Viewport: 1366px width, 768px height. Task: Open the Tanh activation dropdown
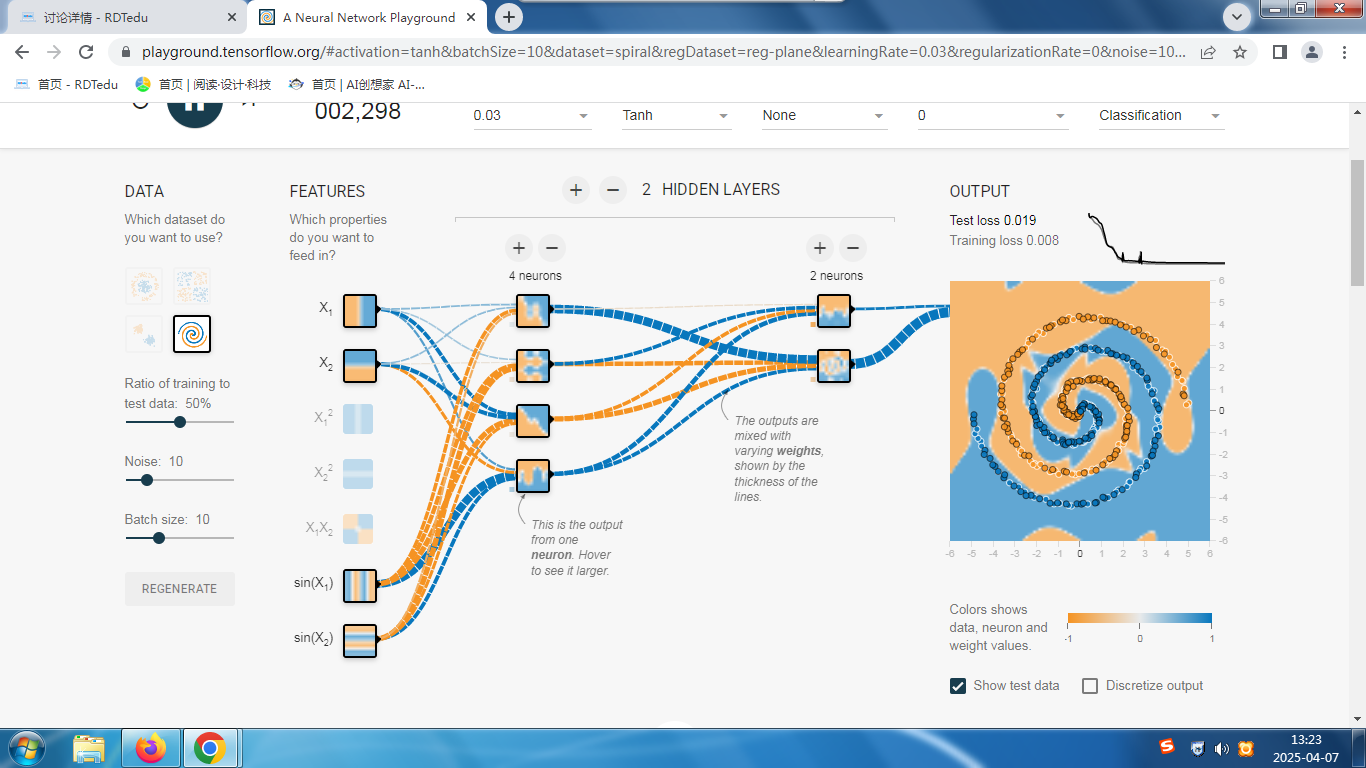[676, 116]
